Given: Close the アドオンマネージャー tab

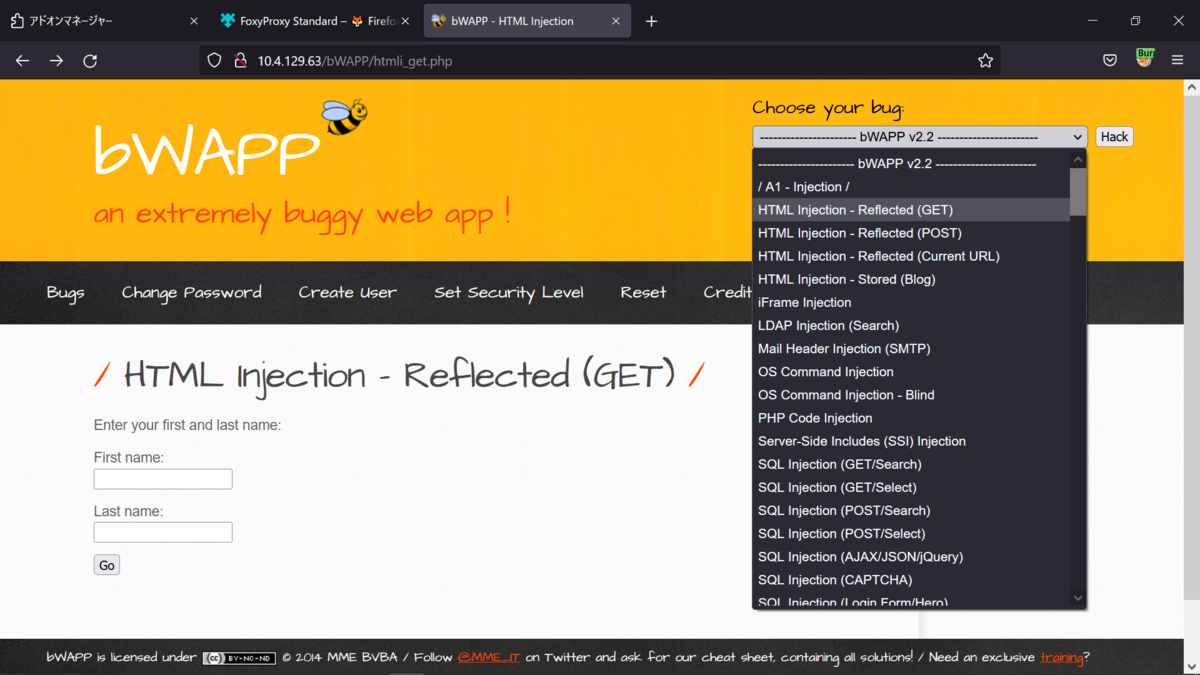Looking at the screenshot, I should [194, 21].
